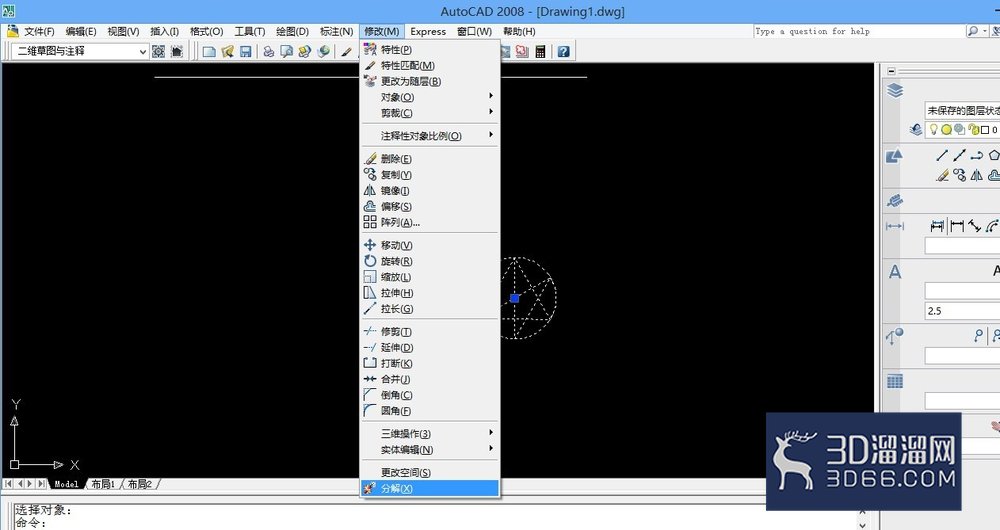This screenshot has width=1000, height=530.
Task: Click the Extend (延伸) command icon
Action: (370, 348)
